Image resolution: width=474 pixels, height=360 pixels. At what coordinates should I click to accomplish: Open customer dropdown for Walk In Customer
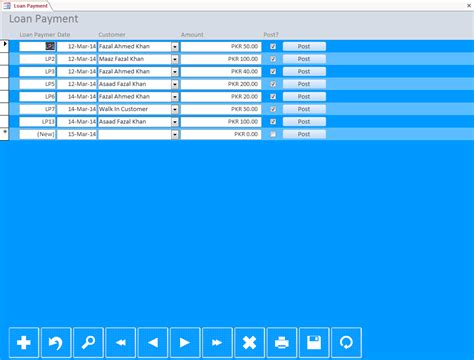coord(175,109)
